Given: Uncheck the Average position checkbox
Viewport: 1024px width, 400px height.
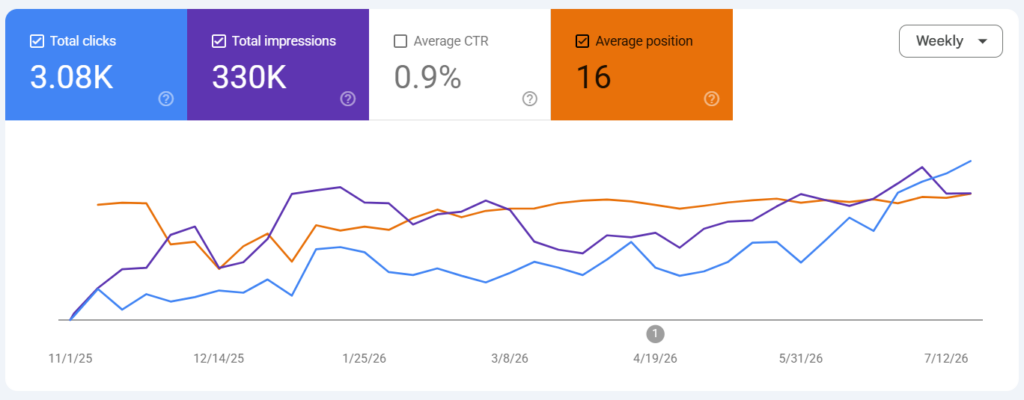Looking at the screenshot, I should [x=582, y=41].
